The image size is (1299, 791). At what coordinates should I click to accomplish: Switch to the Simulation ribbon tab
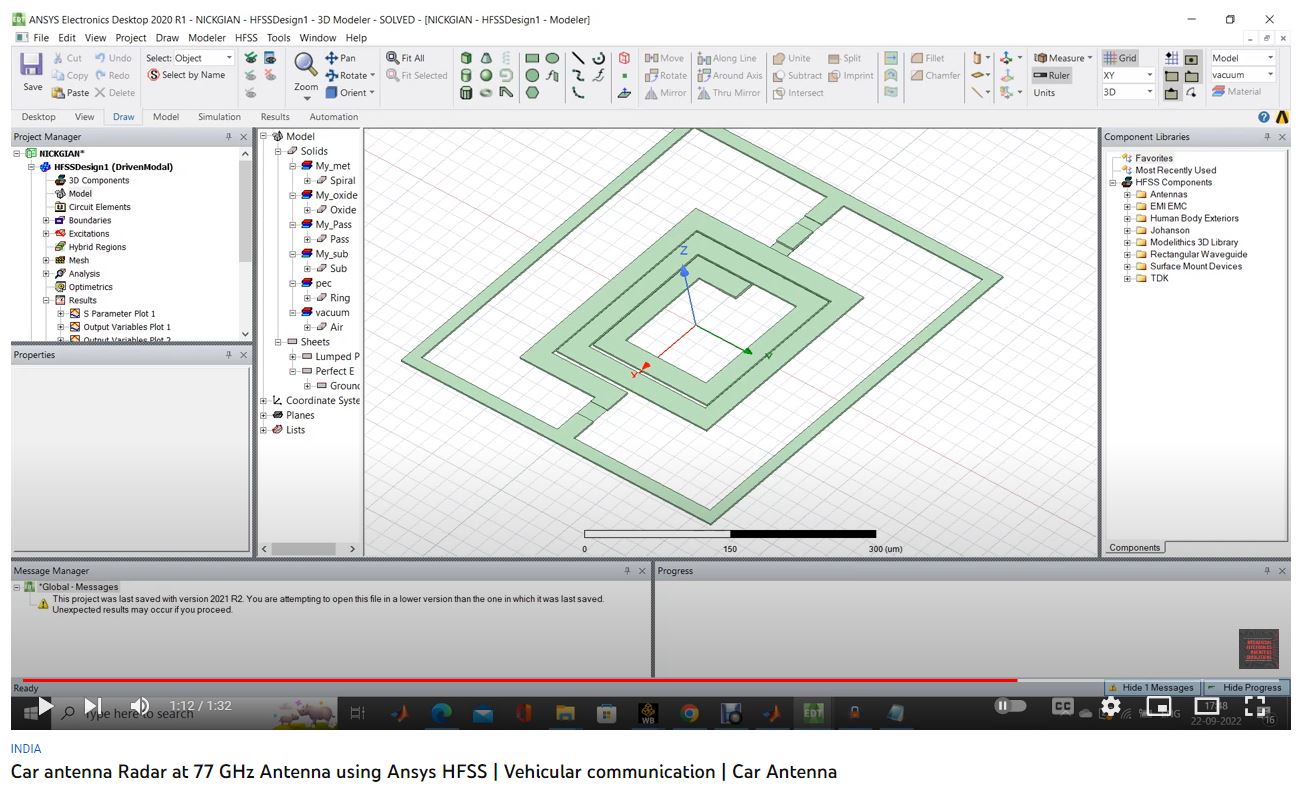pyautogui.click(x=219, y=117)
